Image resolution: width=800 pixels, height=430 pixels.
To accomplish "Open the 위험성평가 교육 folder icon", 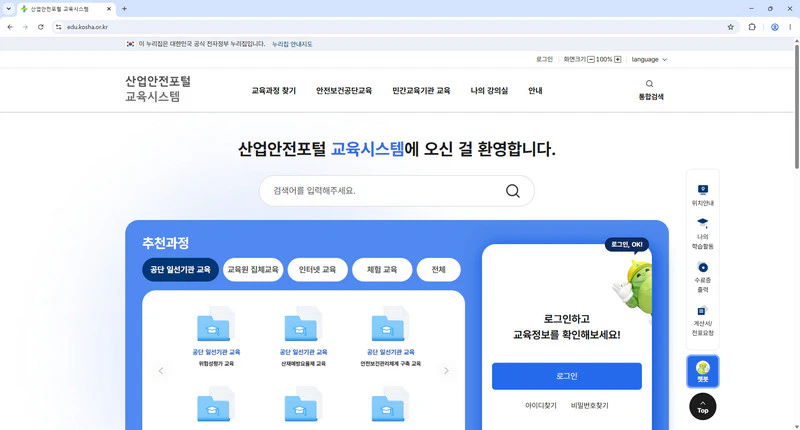I will [215, 324].
